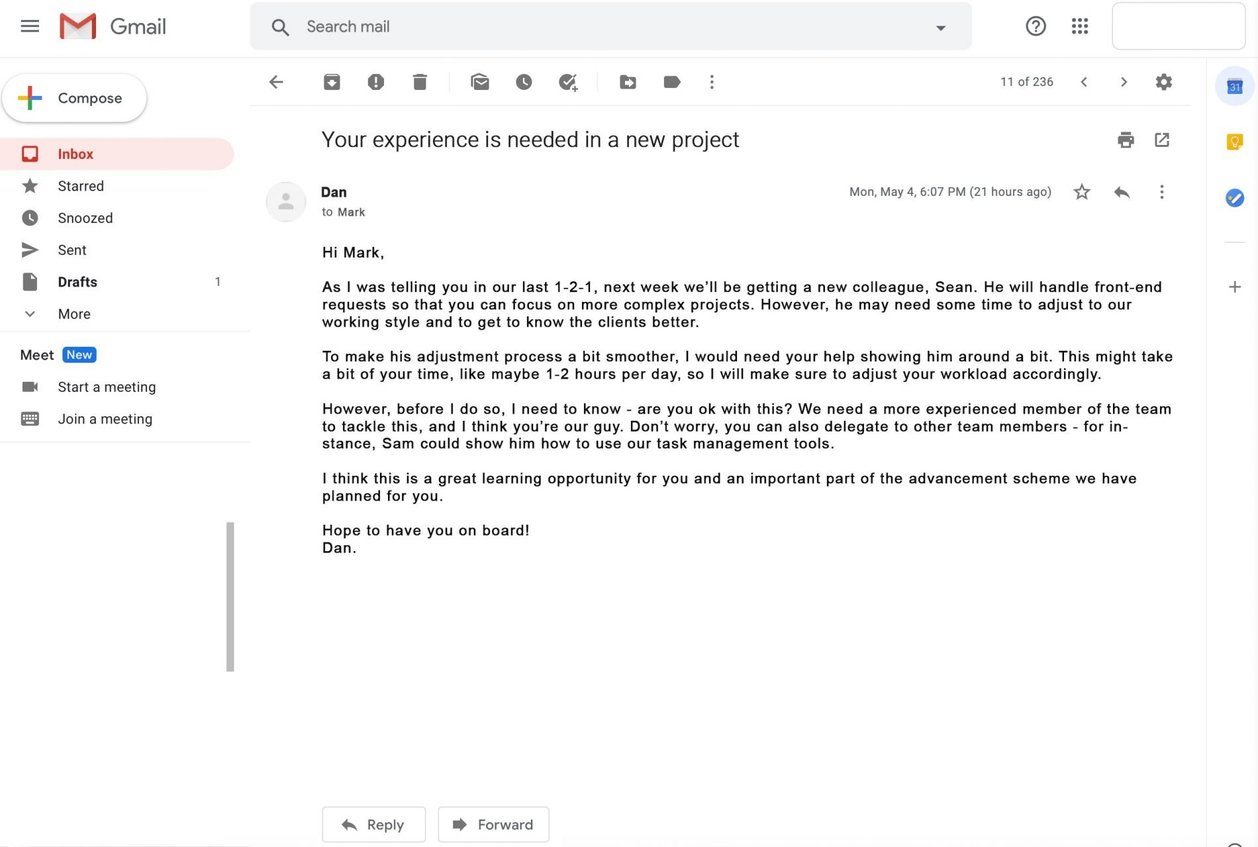Open more options for this message
Viewport: 1258px width, 847px height.
point(1161,191)
